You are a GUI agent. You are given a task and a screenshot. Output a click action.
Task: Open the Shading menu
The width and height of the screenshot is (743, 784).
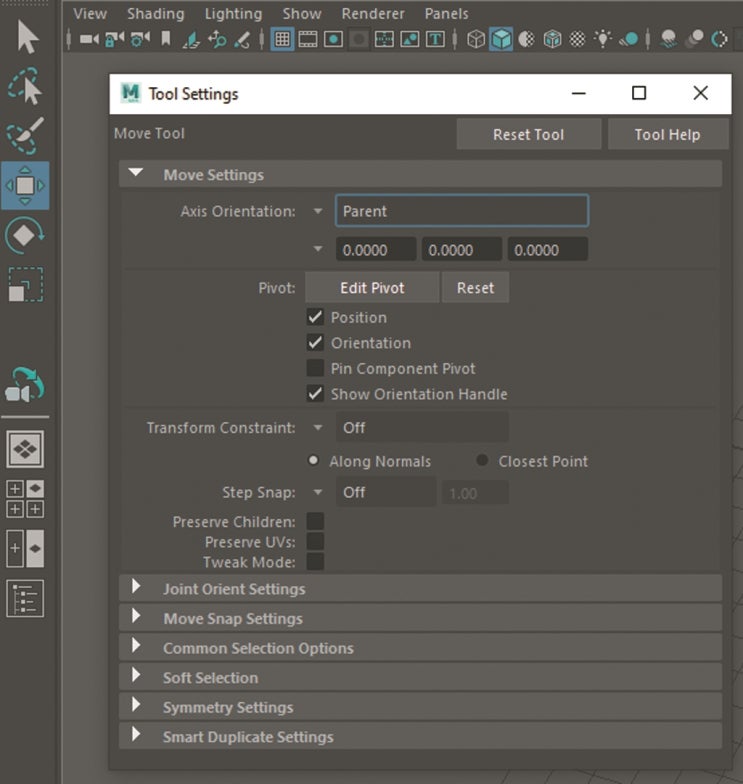pos(155,14)
